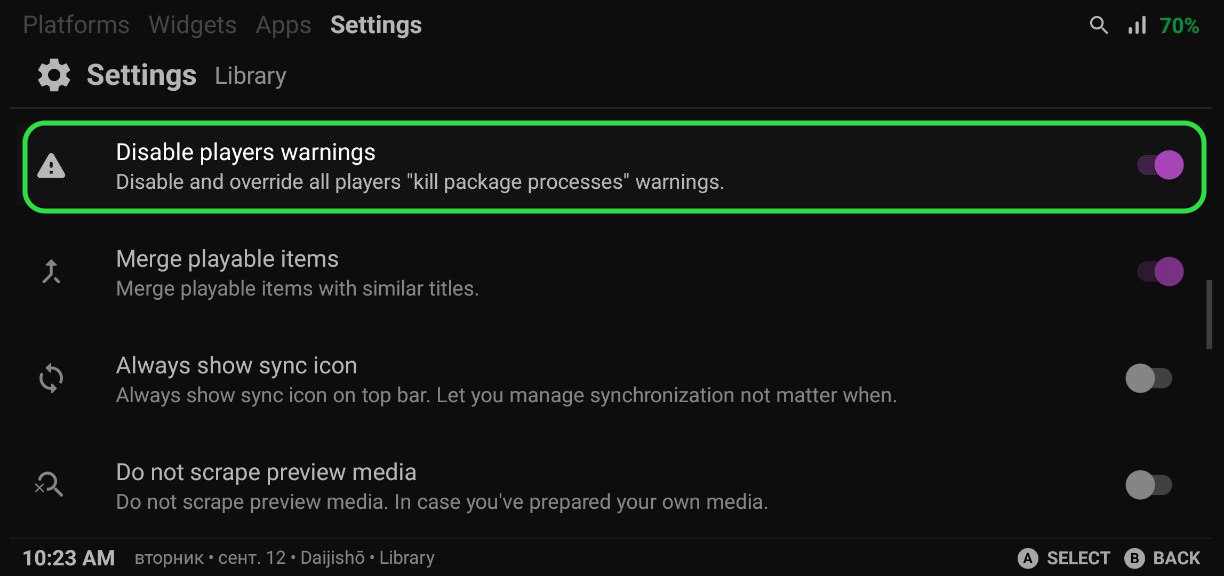This screenshot has width=1224, height=576.
Task: Tap the signal strength bars icon
Action: [1137, 26]
